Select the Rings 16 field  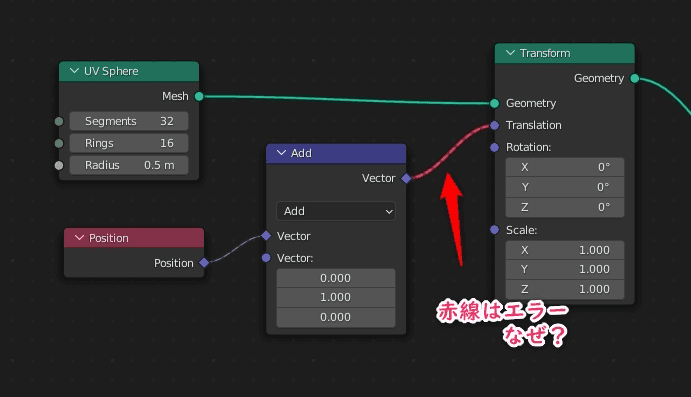pyautogui.click(x=129, y=143)
